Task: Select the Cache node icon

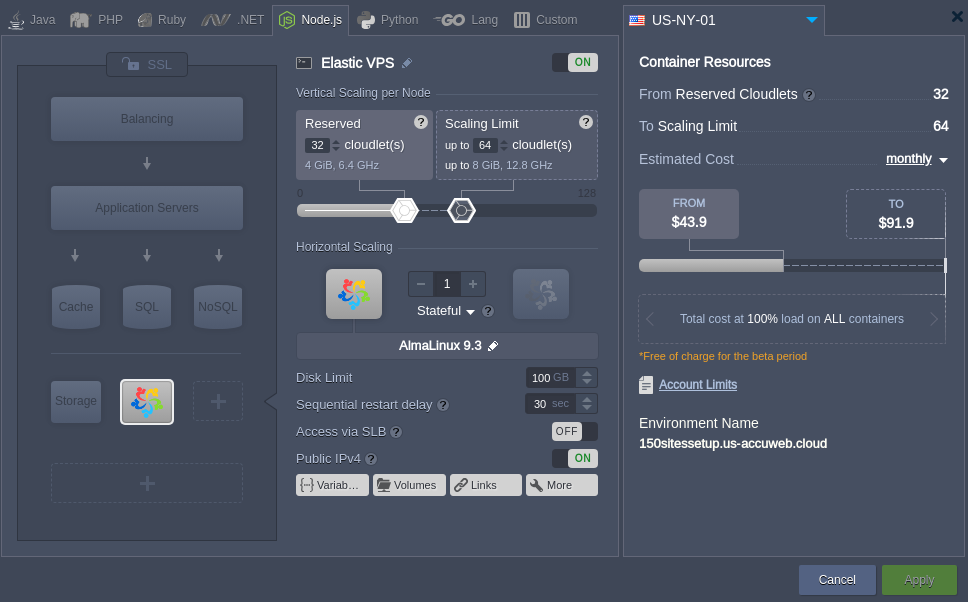Action: click(x=76, y=306)
